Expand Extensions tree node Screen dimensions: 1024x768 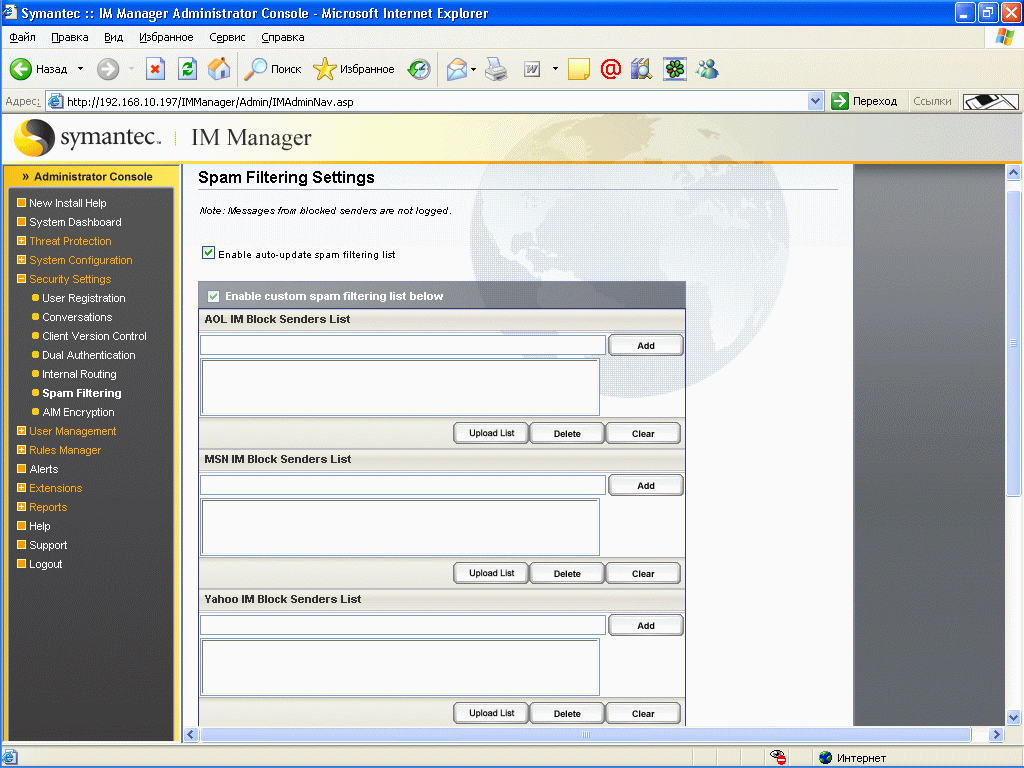[x=21, y=487]
